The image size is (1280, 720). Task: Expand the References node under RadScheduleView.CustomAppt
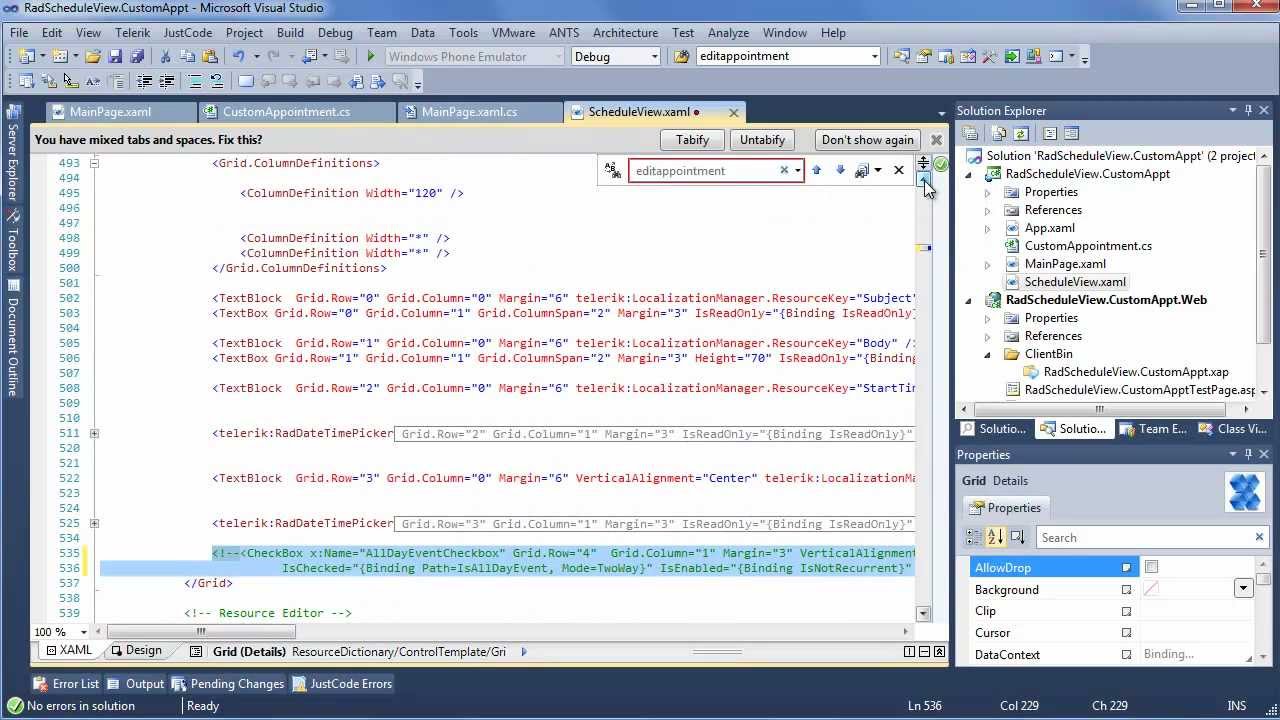tap(987, 210)
